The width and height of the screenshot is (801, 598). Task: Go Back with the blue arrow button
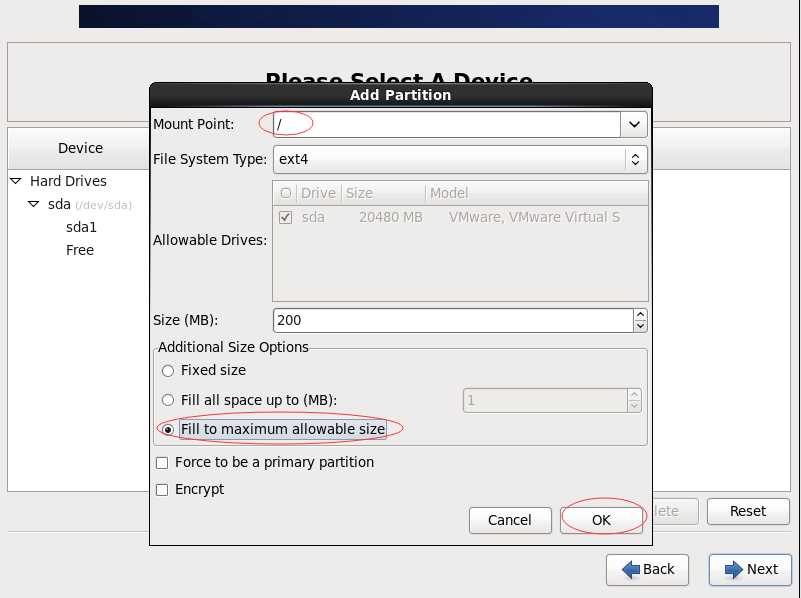[647, 569]
